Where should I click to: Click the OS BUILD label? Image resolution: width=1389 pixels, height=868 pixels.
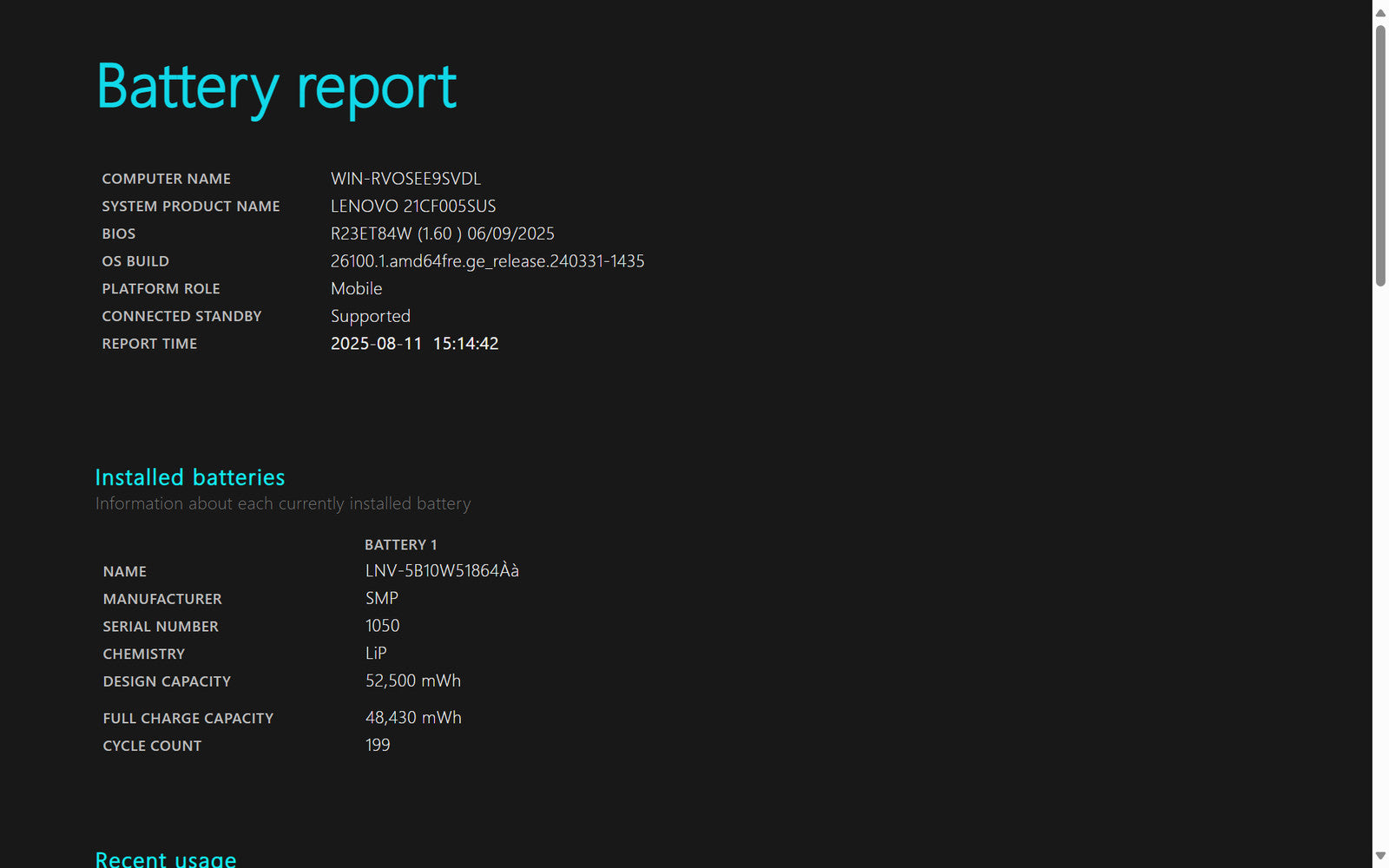coord(135,261)
